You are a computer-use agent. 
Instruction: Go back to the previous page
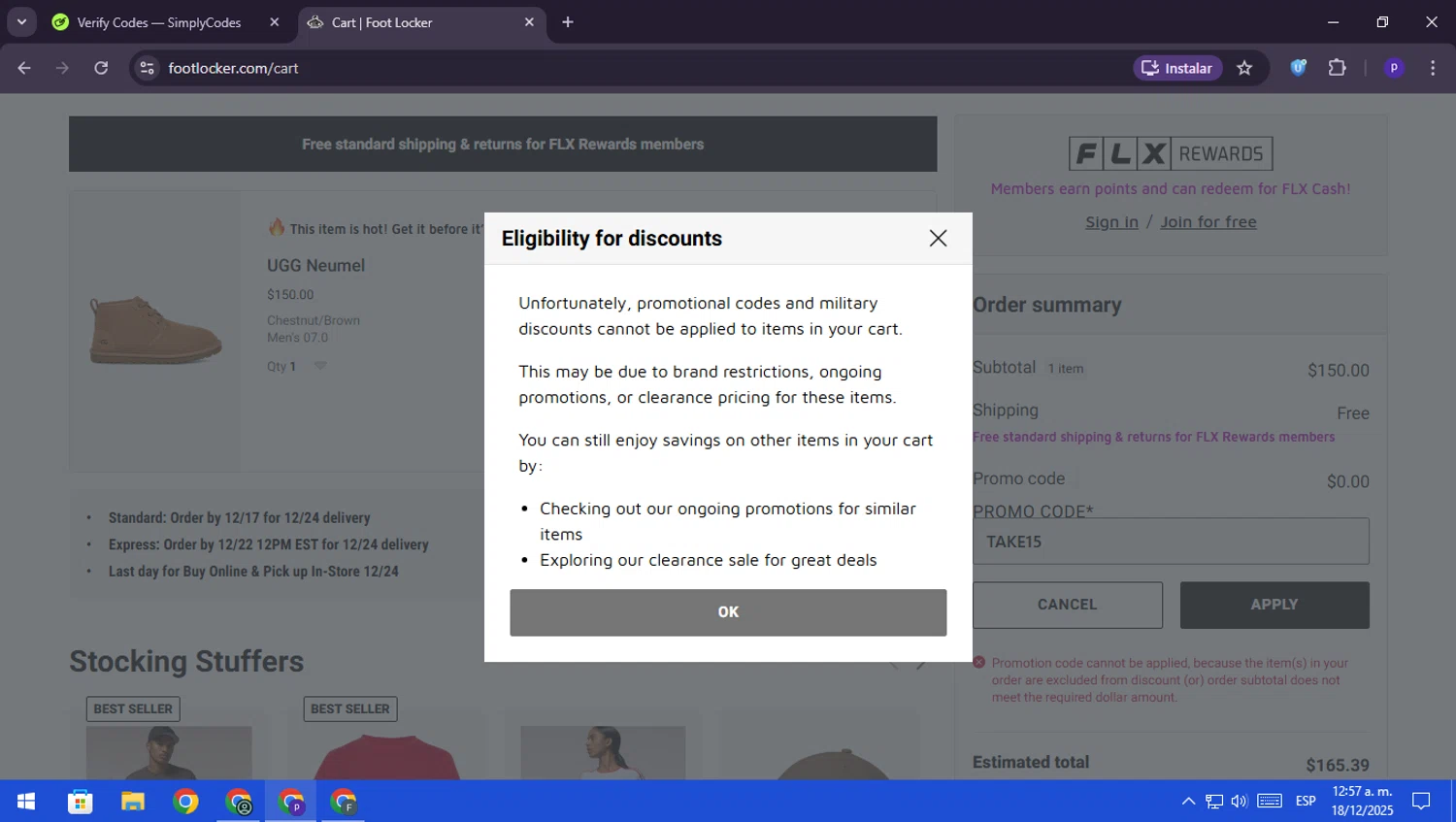[x=24, y=68]
